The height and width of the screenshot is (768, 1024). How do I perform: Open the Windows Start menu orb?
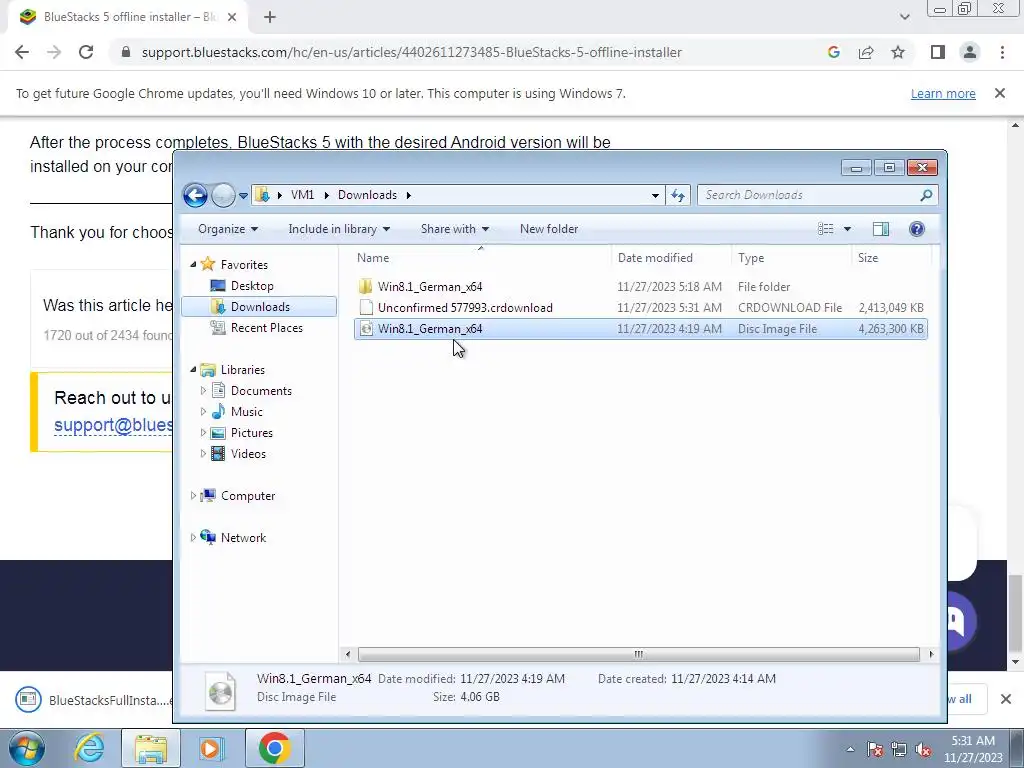click(27, 748)
